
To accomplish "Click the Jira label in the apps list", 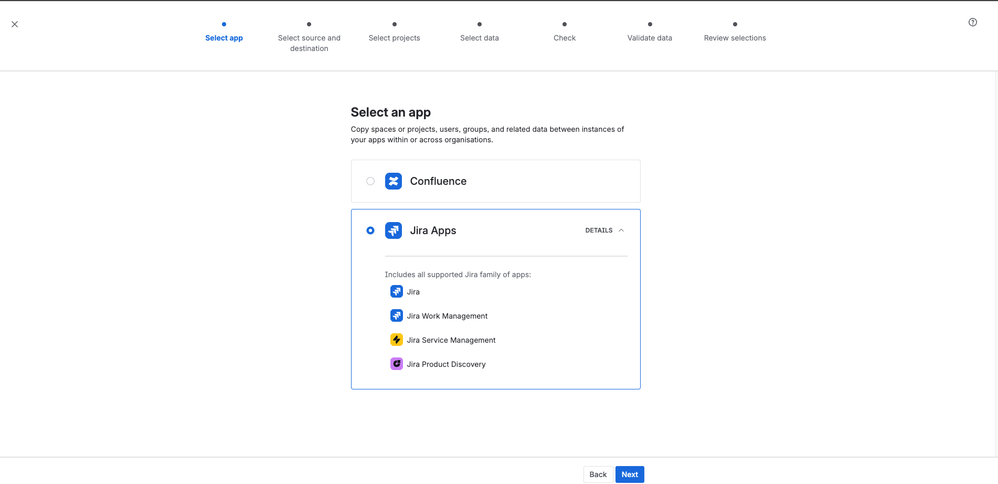I will point(413,292).
